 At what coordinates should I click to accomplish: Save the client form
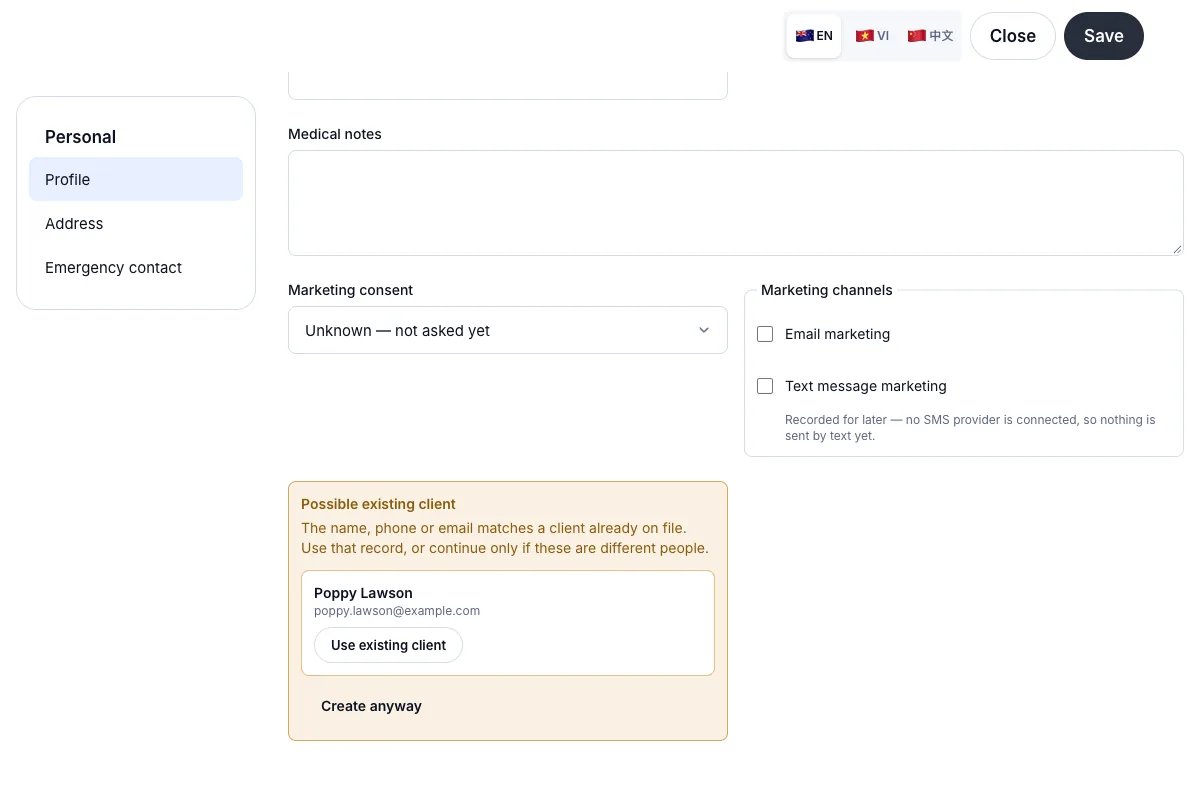click(1104, 36)
